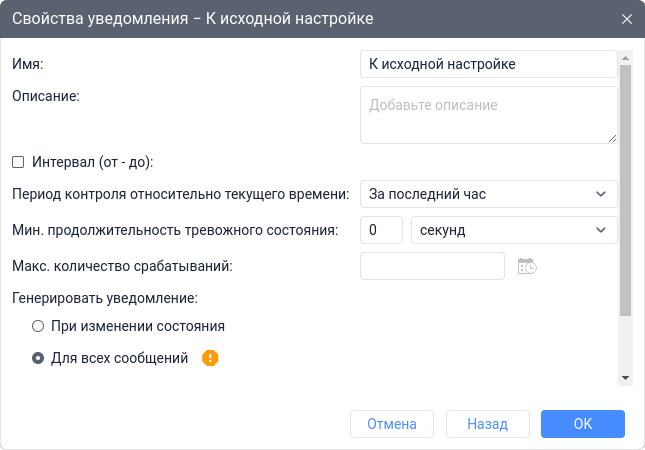Expand the секунд time units dropdown
Viewport: 645px width, 450px height.
tap(514, 230)
